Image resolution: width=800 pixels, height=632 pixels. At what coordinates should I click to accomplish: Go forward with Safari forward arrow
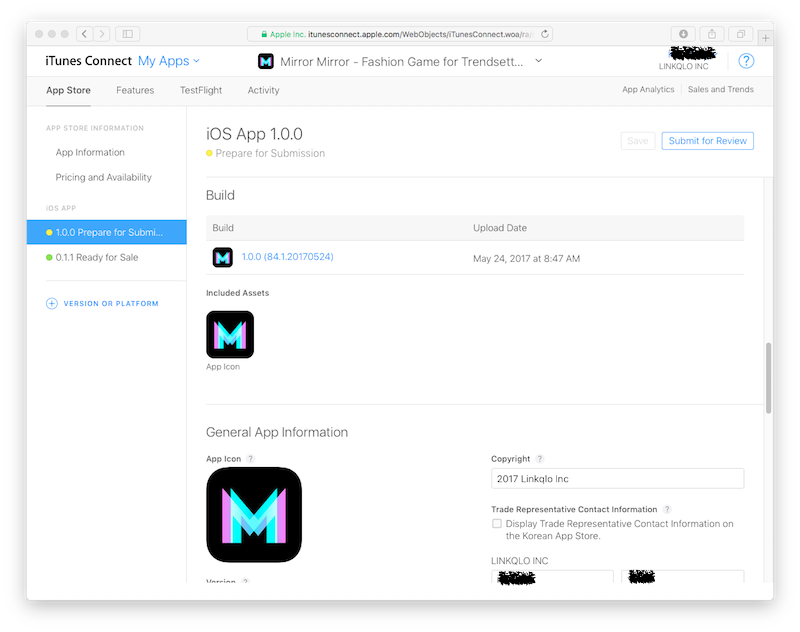coord(102,34)
